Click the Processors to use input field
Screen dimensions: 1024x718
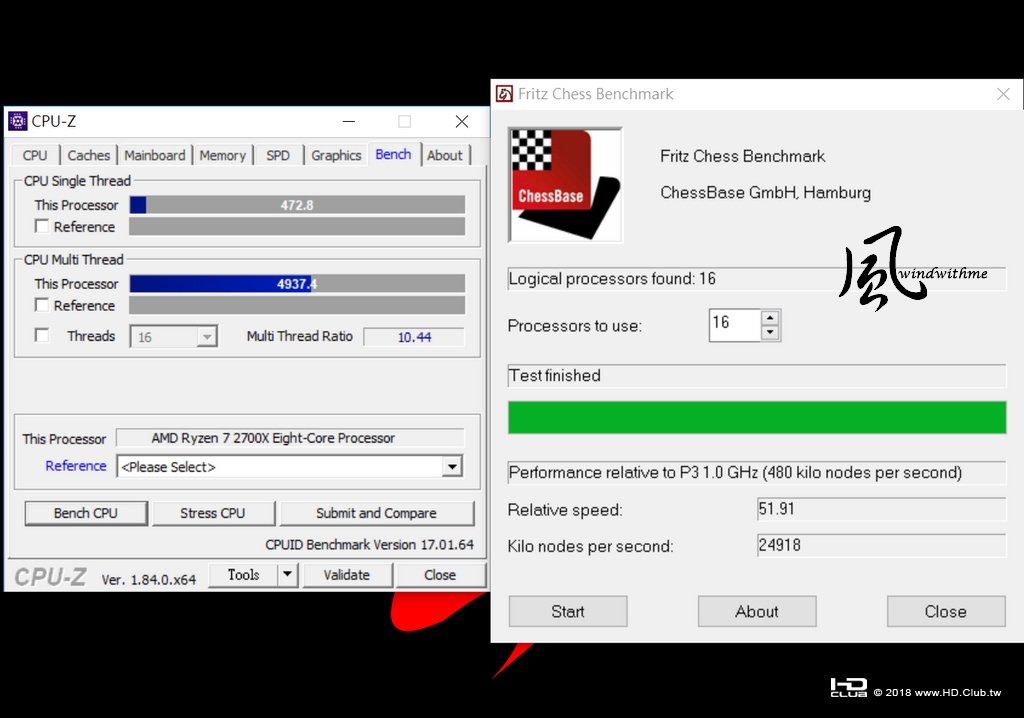tap(735, 325)
